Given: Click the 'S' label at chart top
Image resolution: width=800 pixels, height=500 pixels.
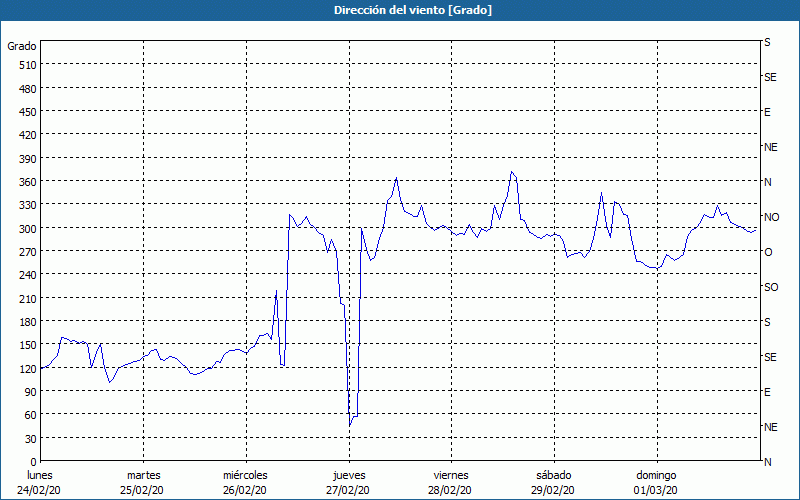Looking at the screenshot, I should pos(767,42).
